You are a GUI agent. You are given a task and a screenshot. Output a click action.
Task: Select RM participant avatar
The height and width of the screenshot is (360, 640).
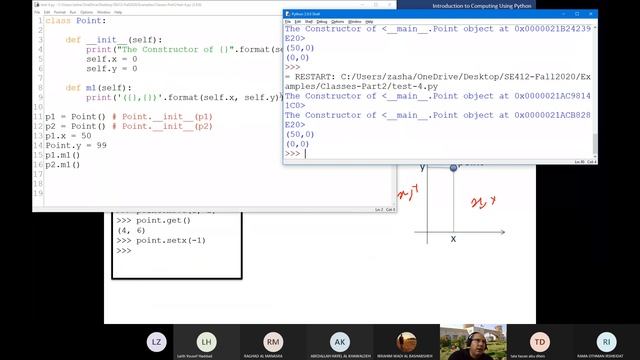[273, 342]
